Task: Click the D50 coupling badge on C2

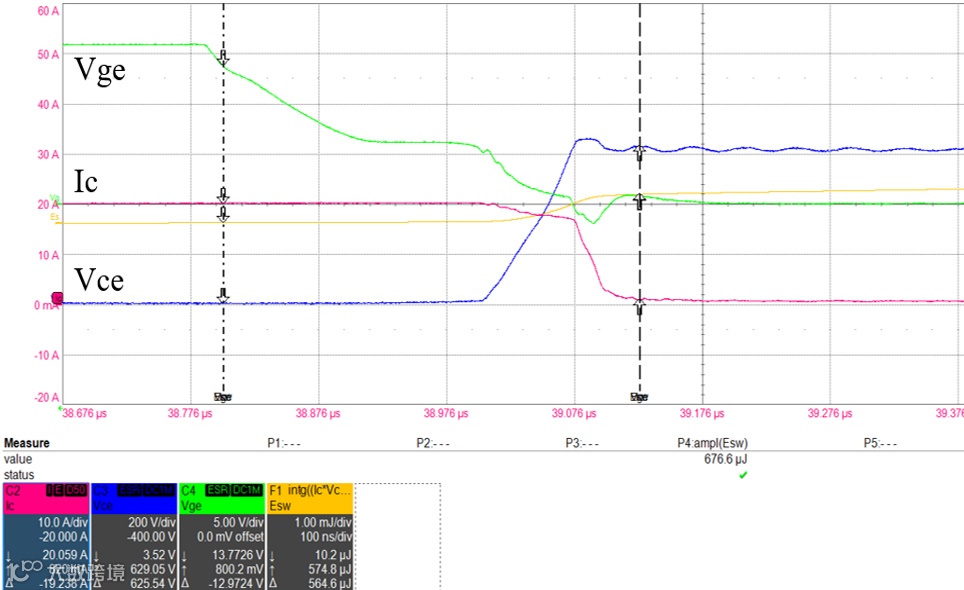Action: point(76,490)
